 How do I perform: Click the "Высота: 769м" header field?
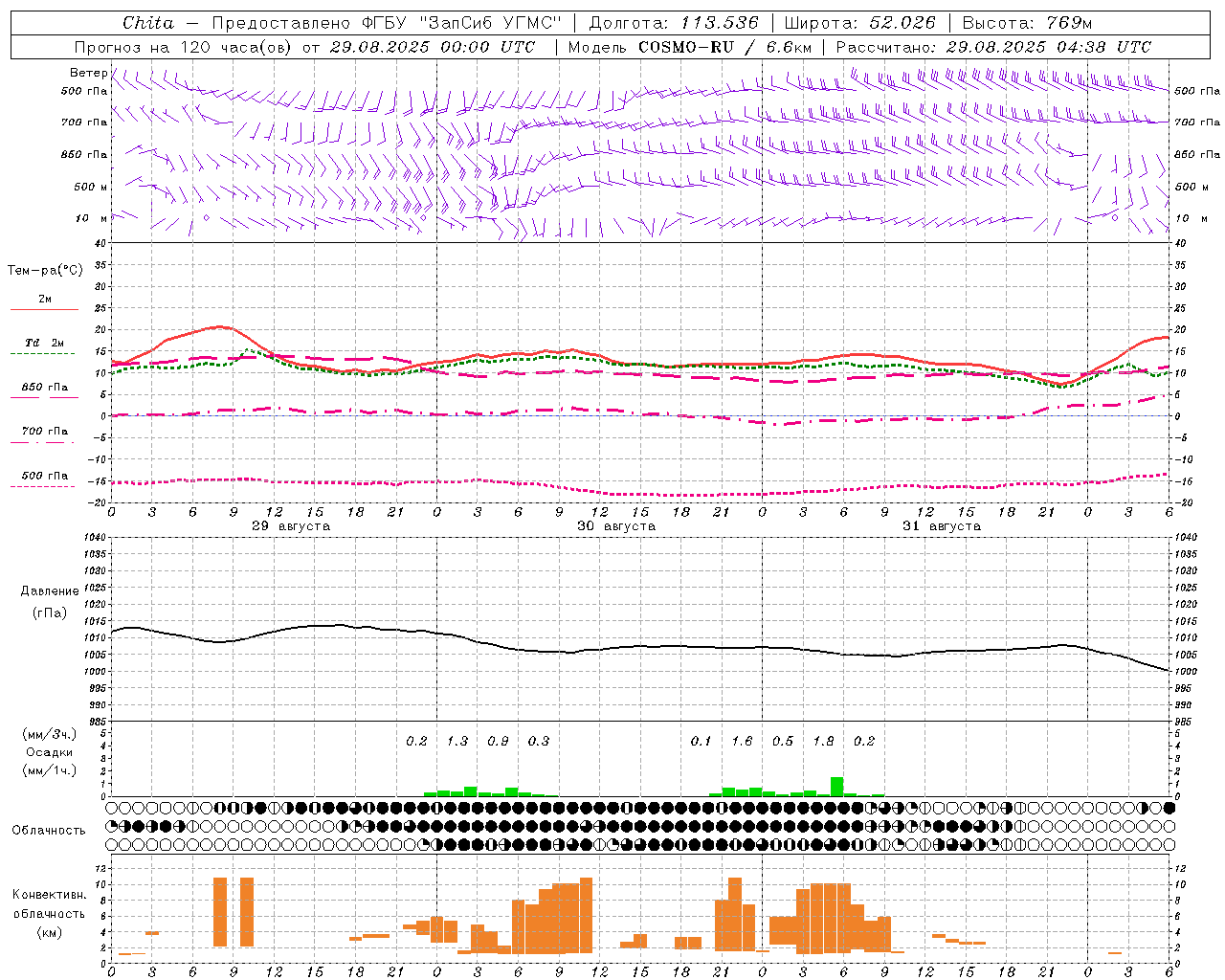(x=1027, y=23)
